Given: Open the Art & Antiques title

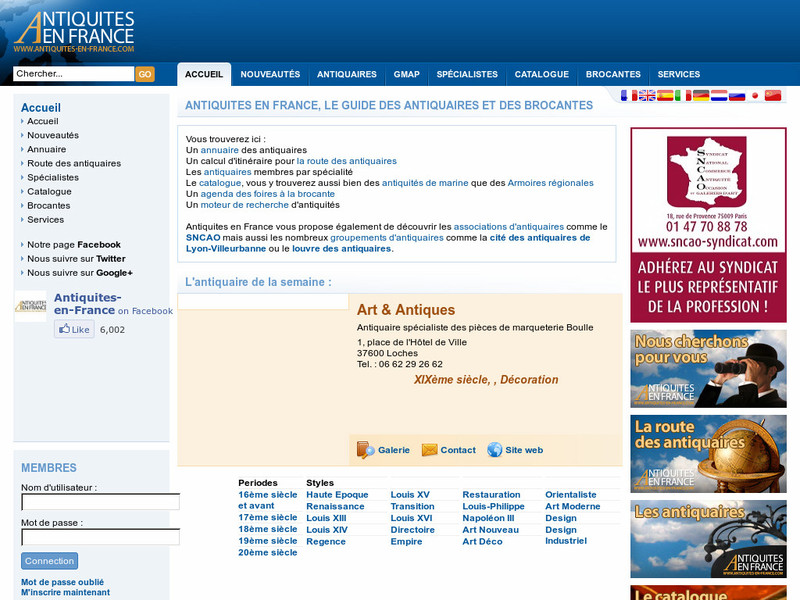Looking at the screenshot, I should pyautogui.click(x=406, y=310).
